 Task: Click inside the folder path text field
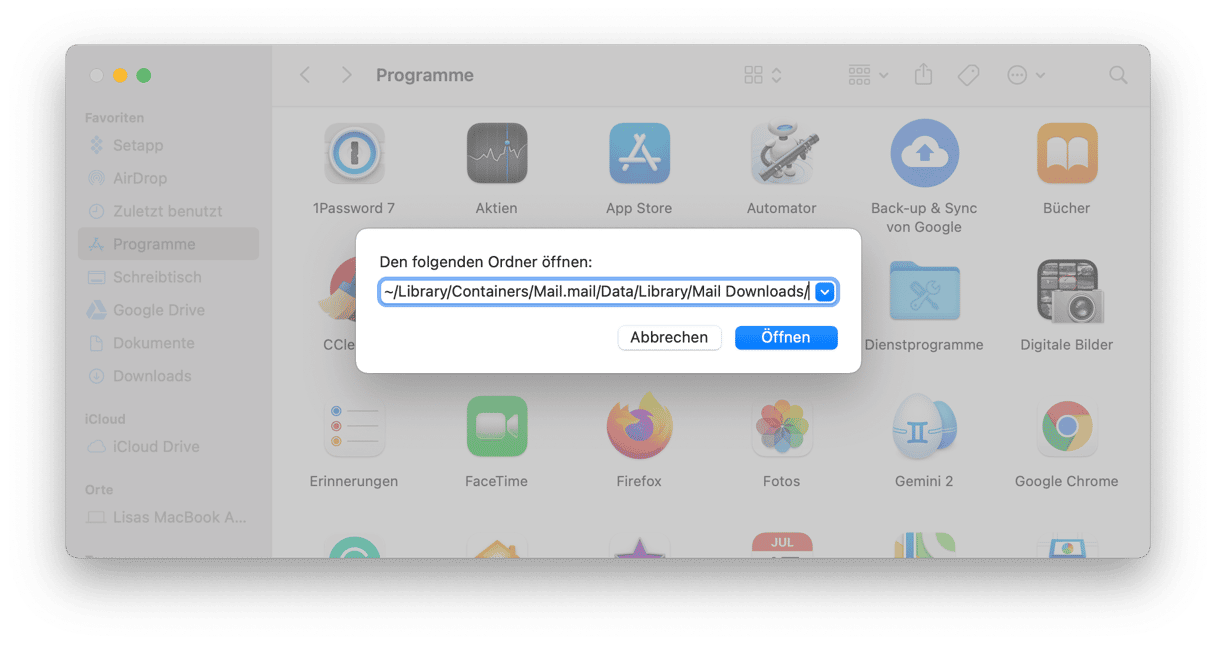pos(596,291)
